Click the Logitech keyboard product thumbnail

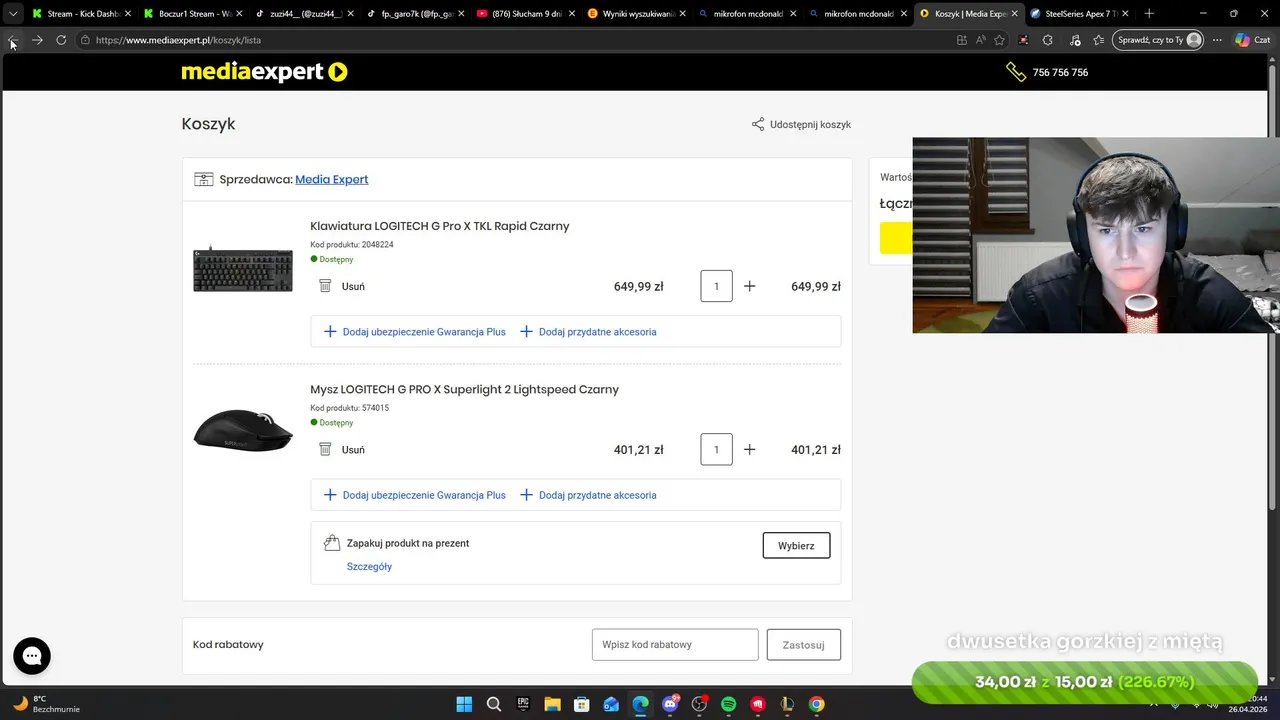tap(243, 268)
